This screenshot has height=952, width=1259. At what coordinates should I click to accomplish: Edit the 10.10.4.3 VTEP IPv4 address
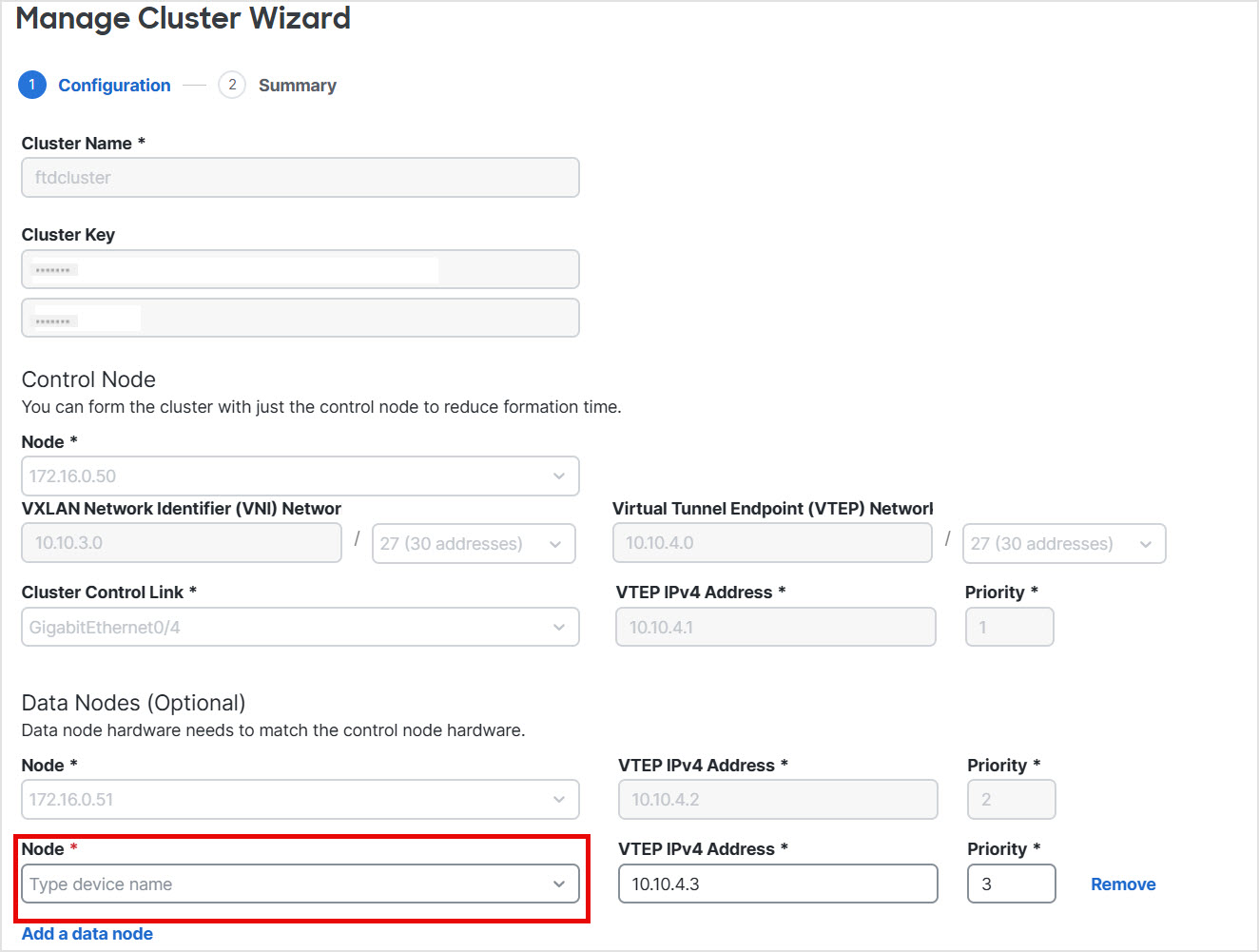pos(778,884)
